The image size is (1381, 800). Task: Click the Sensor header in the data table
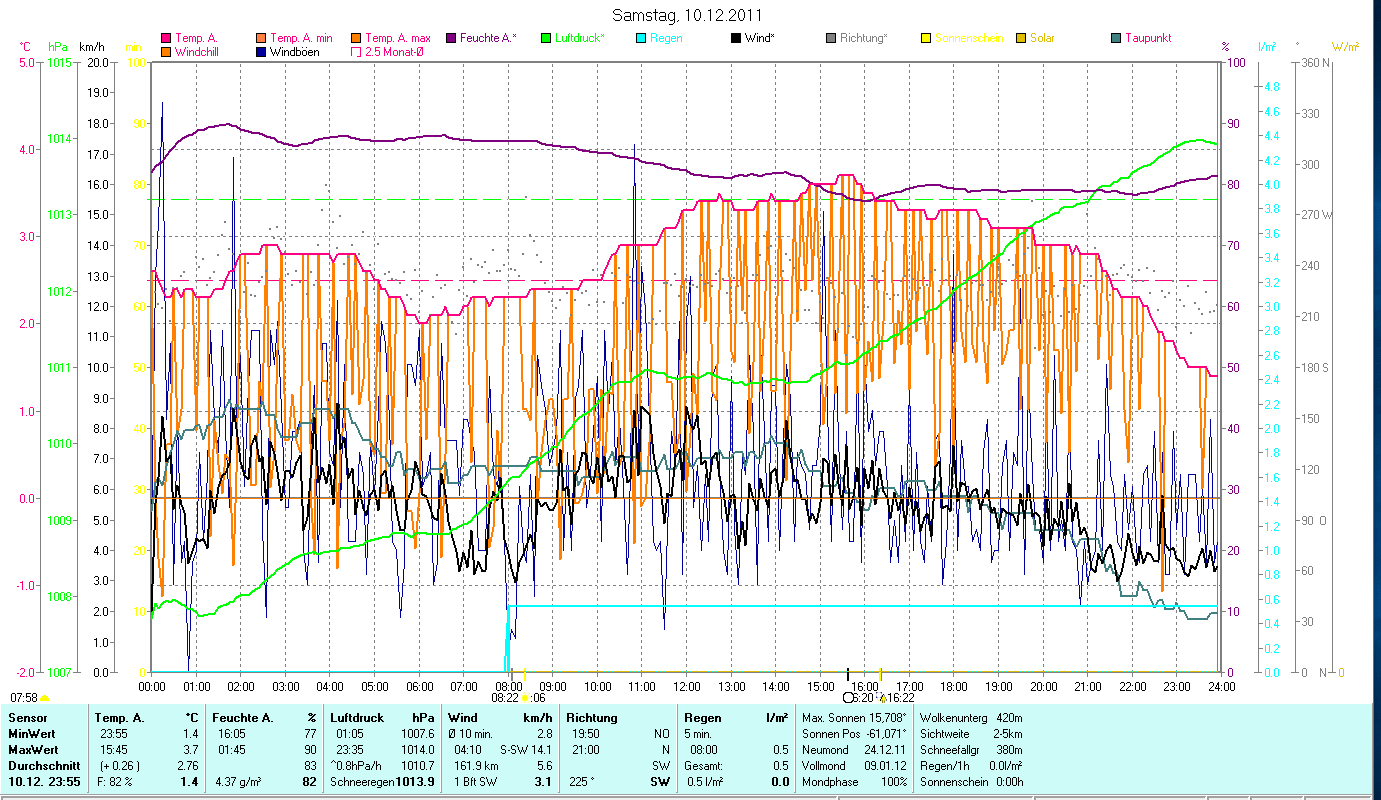pyautogui.click(x=26, y=718)
